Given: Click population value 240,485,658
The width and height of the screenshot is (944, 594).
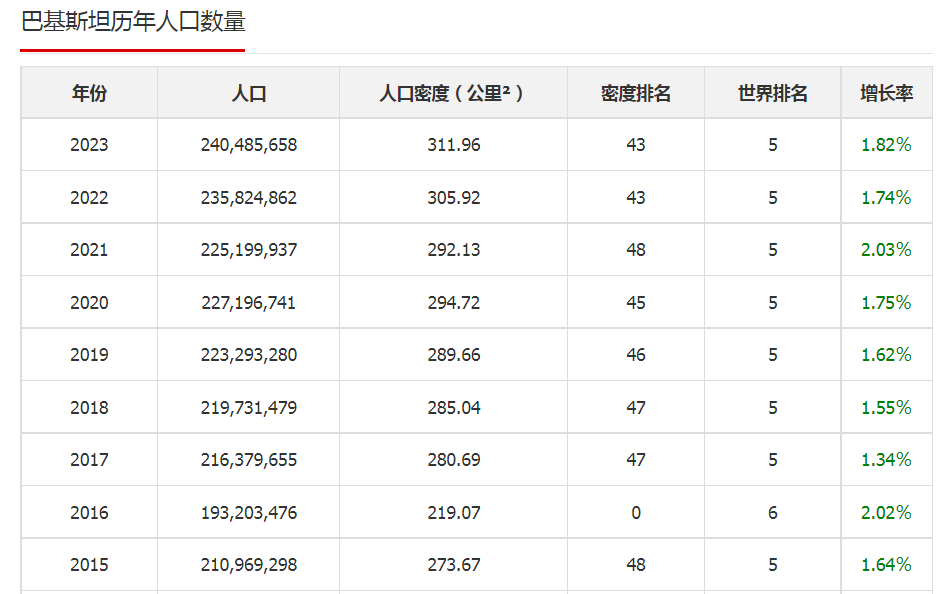Looking at the screenshot, I should click(248, 145).
